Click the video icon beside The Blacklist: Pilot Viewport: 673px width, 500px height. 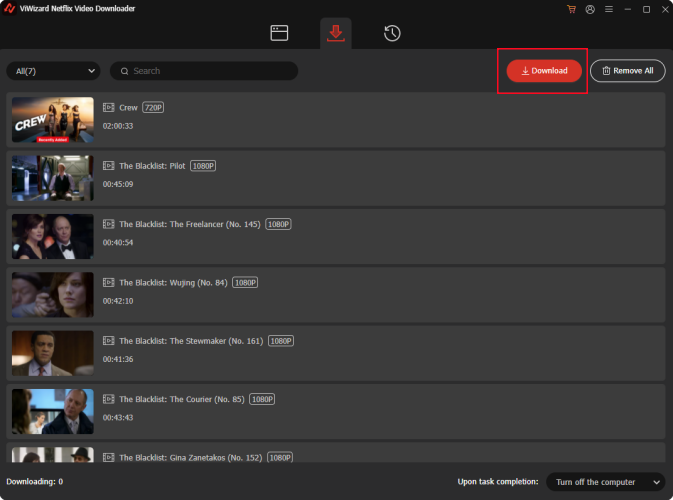(109, 166)
